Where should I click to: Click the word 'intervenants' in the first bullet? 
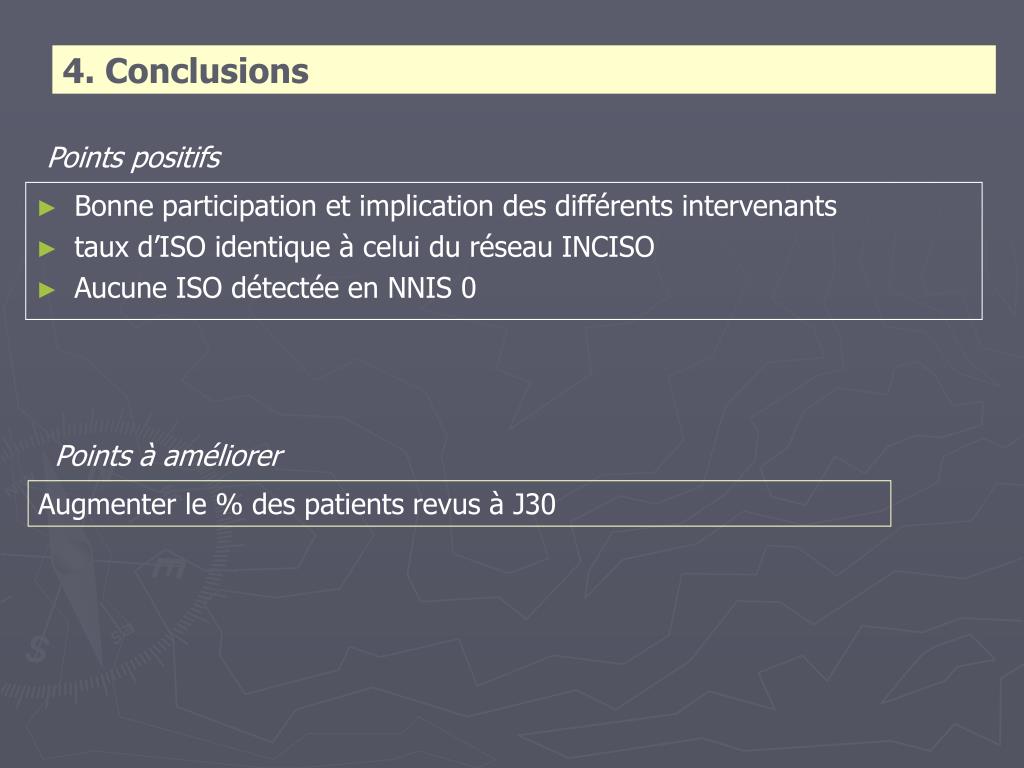point(759,206)
